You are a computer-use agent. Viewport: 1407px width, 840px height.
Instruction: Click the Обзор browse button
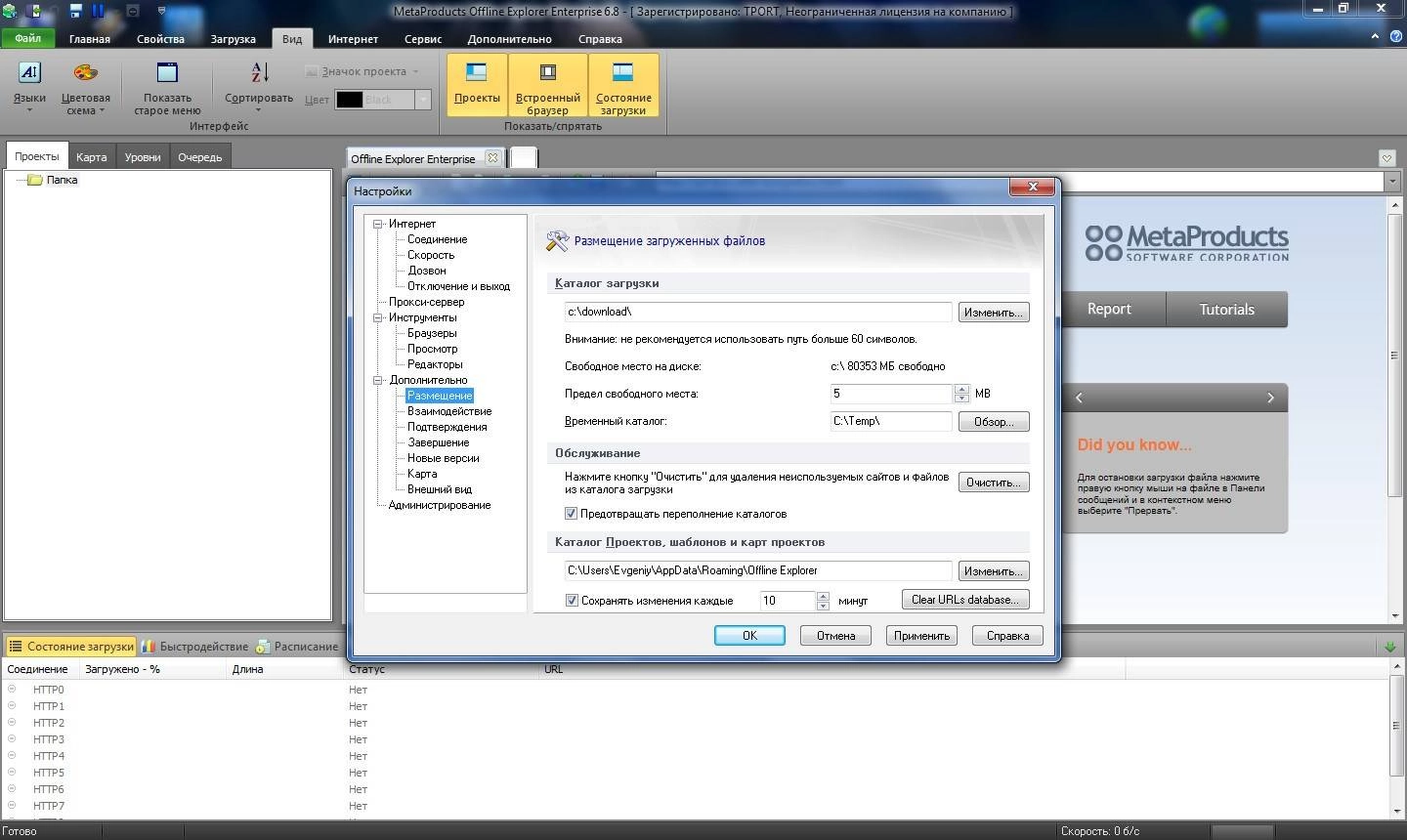(994, 422)
